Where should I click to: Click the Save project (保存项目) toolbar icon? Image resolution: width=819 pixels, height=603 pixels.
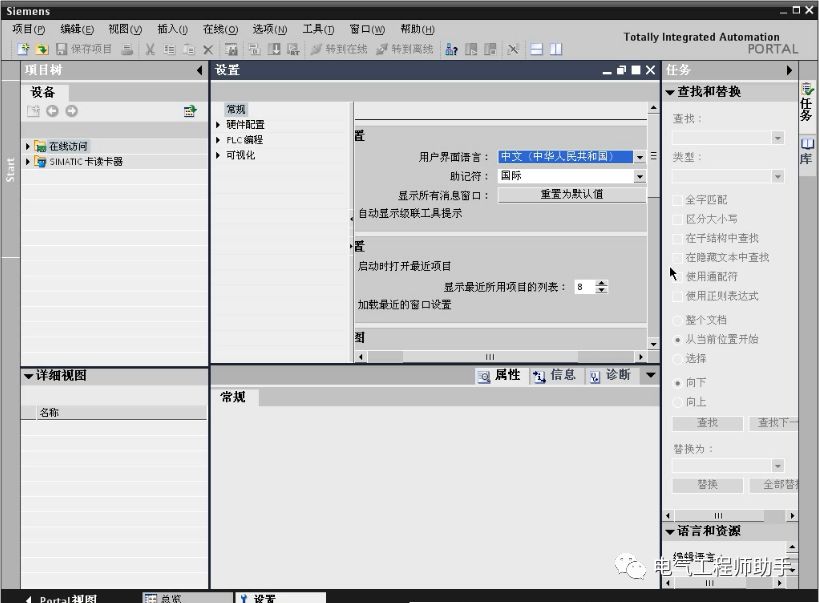[75, 48]
